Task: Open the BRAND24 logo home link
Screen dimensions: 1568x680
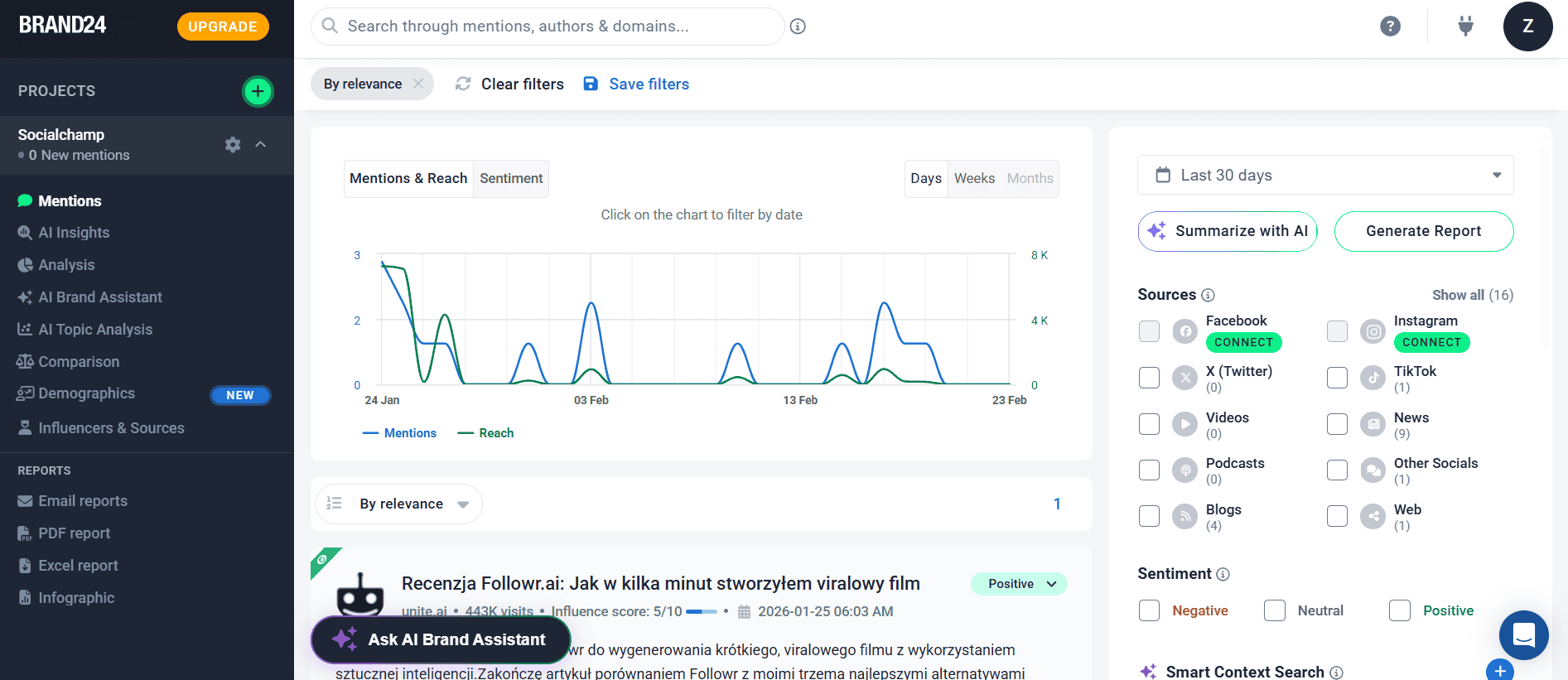Action: pyautogui.click(x=62, y=25)
